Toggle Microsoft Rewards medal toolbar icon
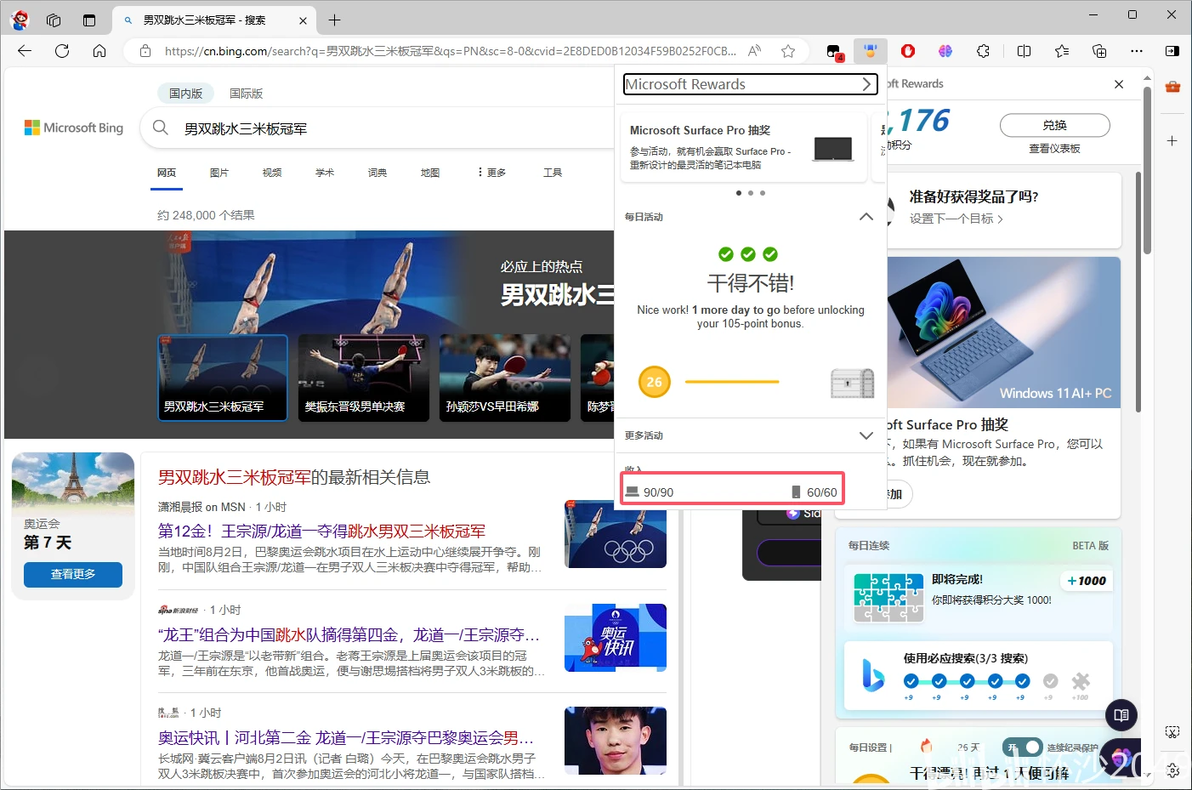The width and height of the screenshot is (1192, 790). 870,51
